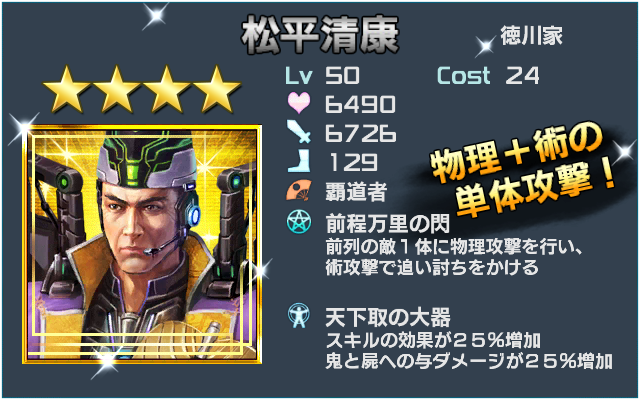Click the first gold rarity star
The image size is (640, 400).
point(67,90)
